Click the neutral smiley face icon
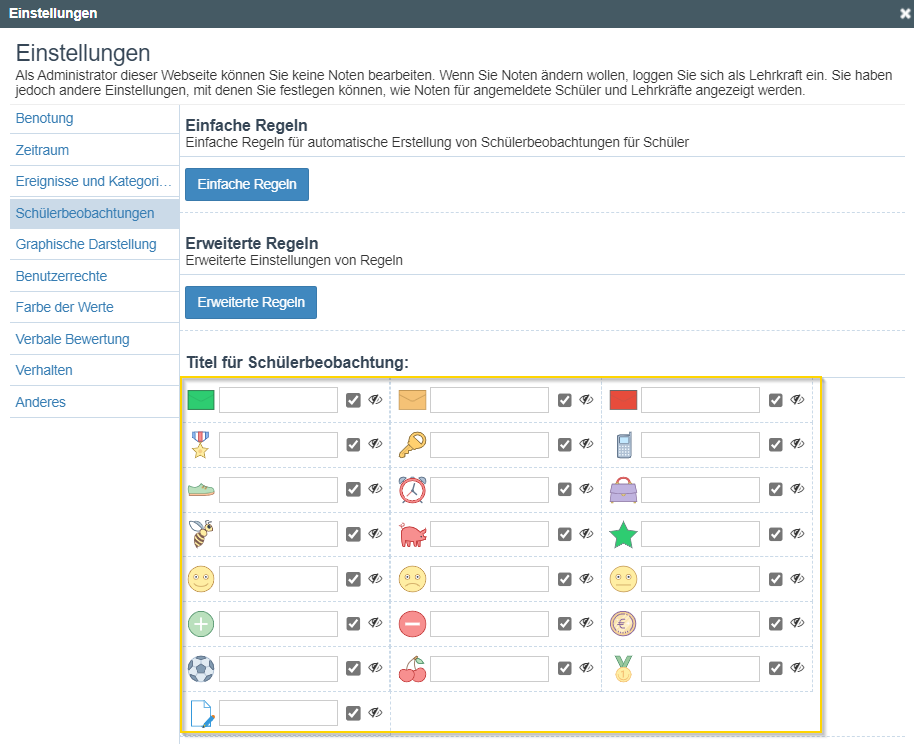The width and height of the screenshot is (914, 744). click(x=623, y=579)
